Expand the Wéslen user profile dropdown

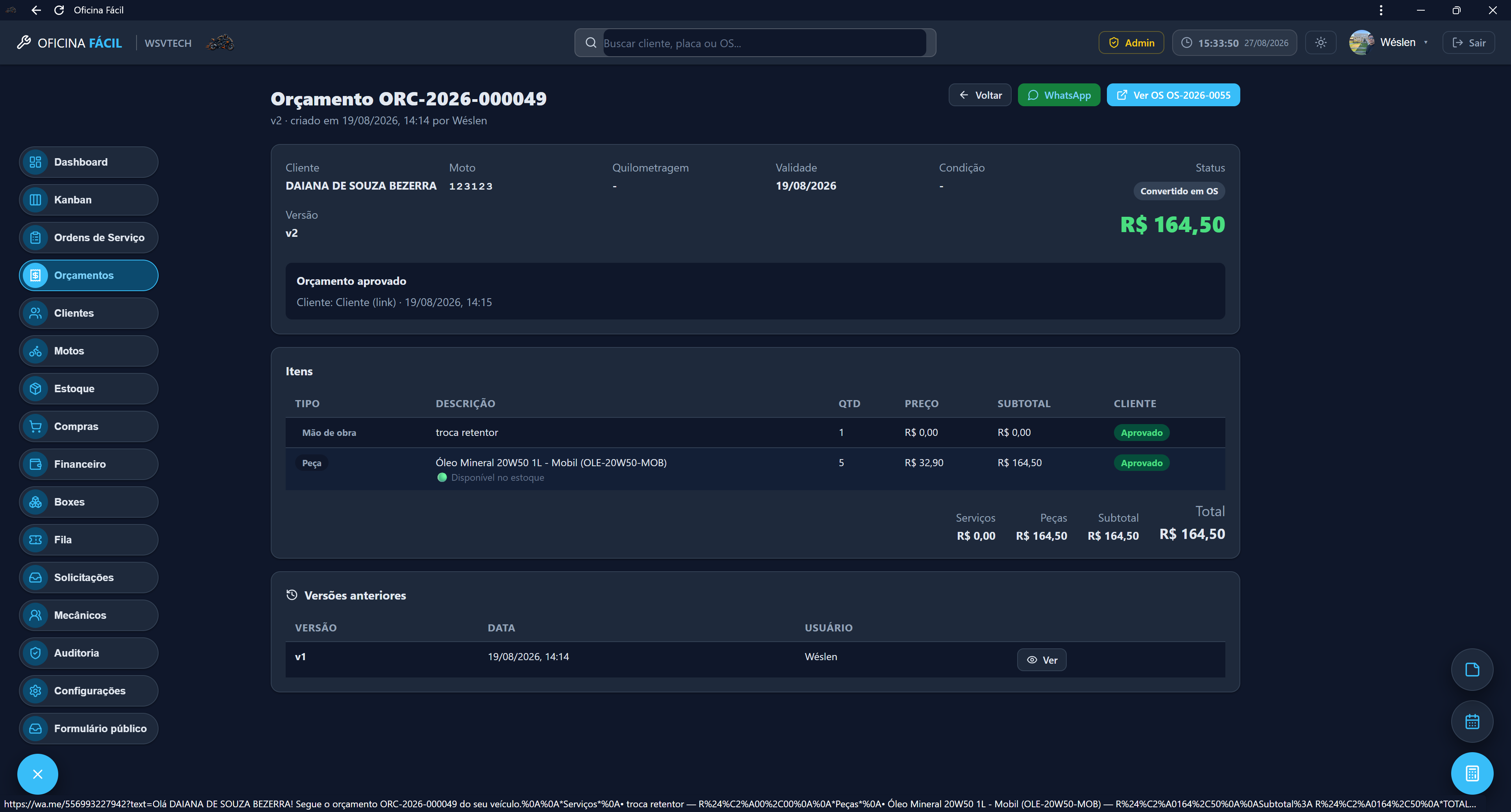[1389, 43]
